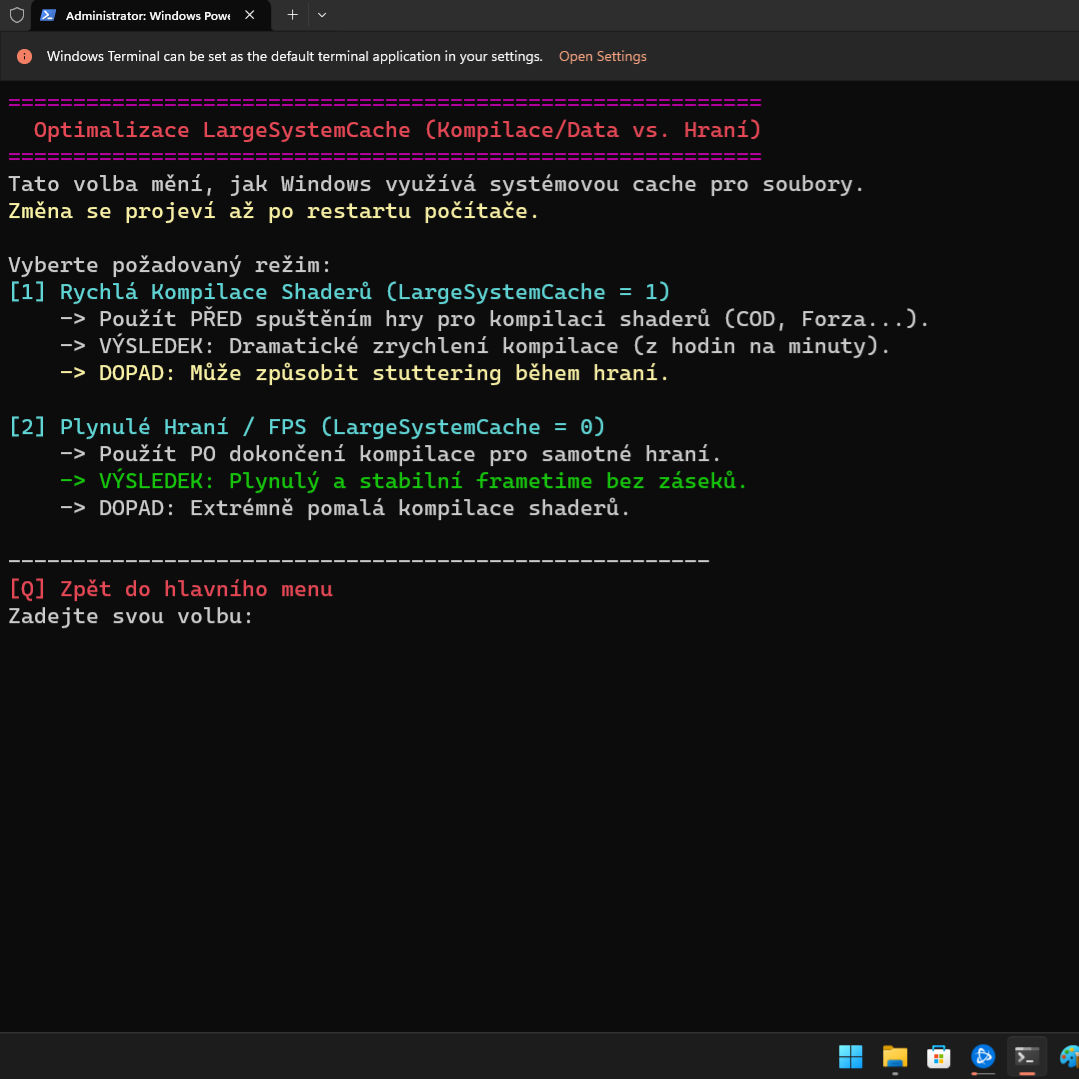Viewport: 1079px width, 1079px height.
Task: Click the 'Zadejte svou volbu:' input prompt
Action: [131, 616]
